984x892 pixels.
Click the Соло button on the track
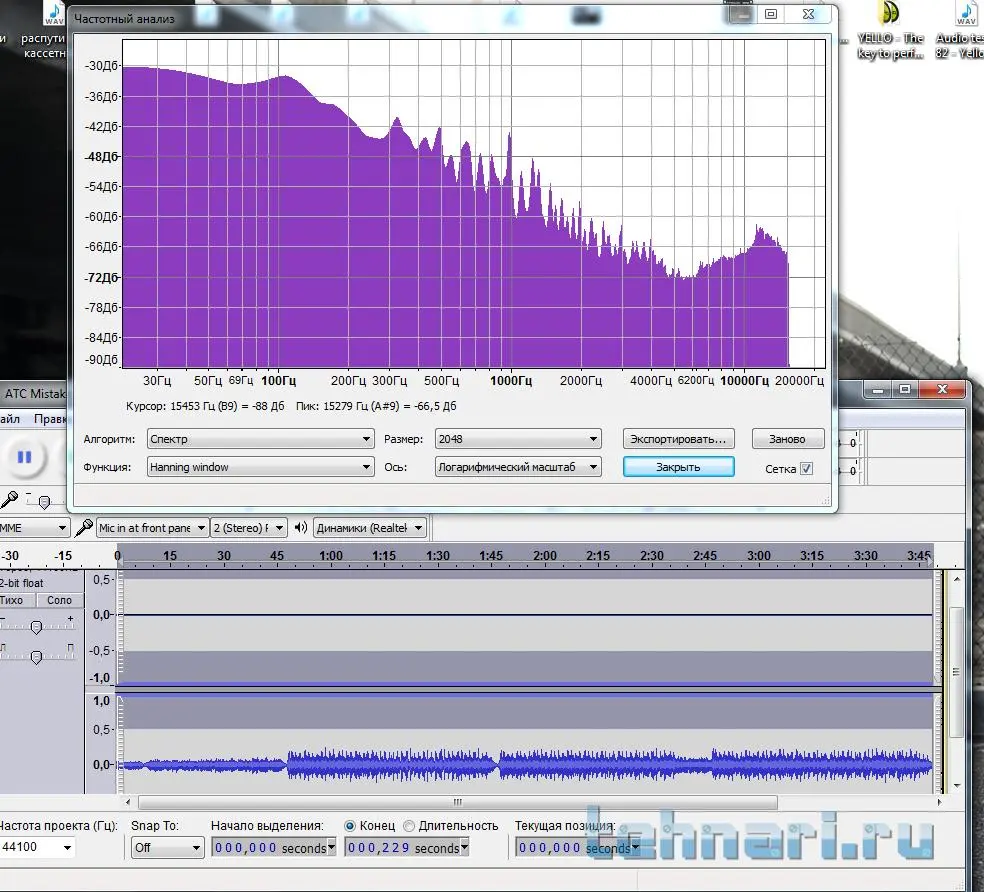tap(59, 600)
